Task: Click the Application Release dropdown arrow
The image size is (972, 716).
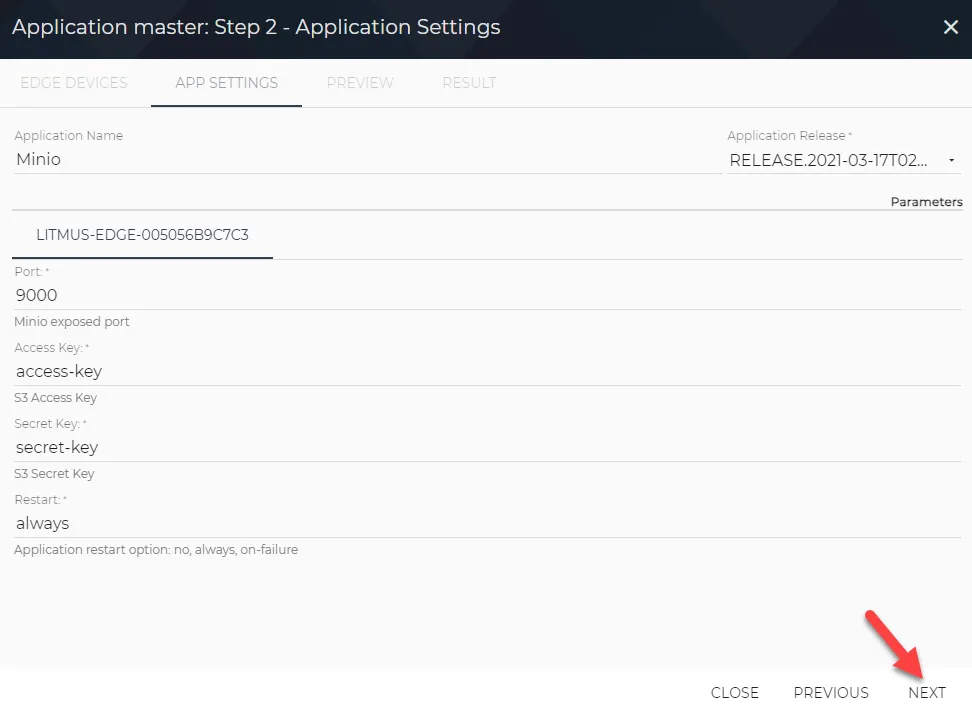Action: pos(951,161)
